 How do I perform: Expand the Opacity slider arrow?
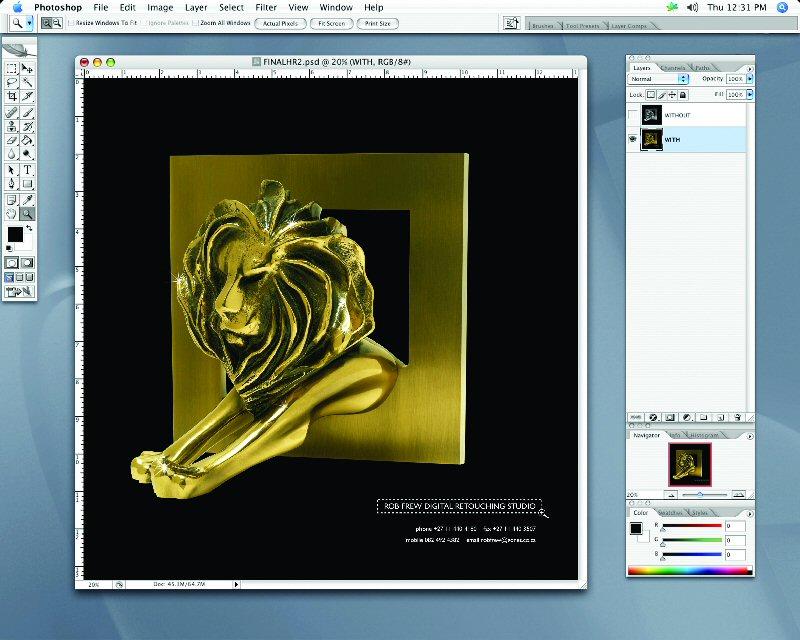click(748, 78)
